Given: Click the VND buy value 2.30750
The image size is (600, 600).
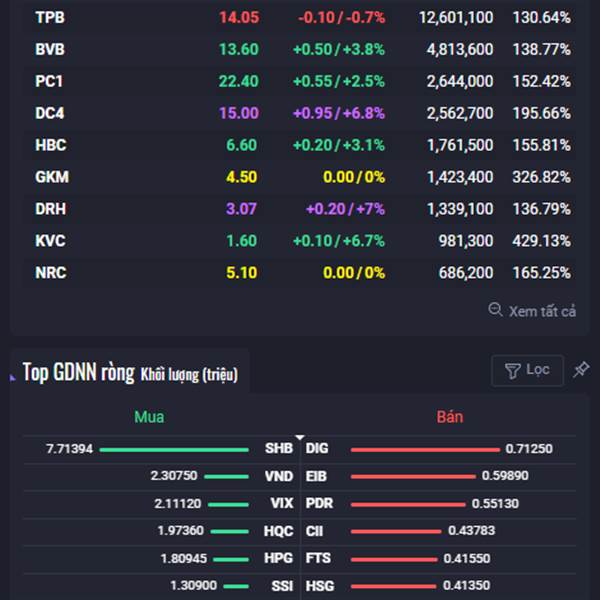Looking at the screenshot, I should (174, 476).
